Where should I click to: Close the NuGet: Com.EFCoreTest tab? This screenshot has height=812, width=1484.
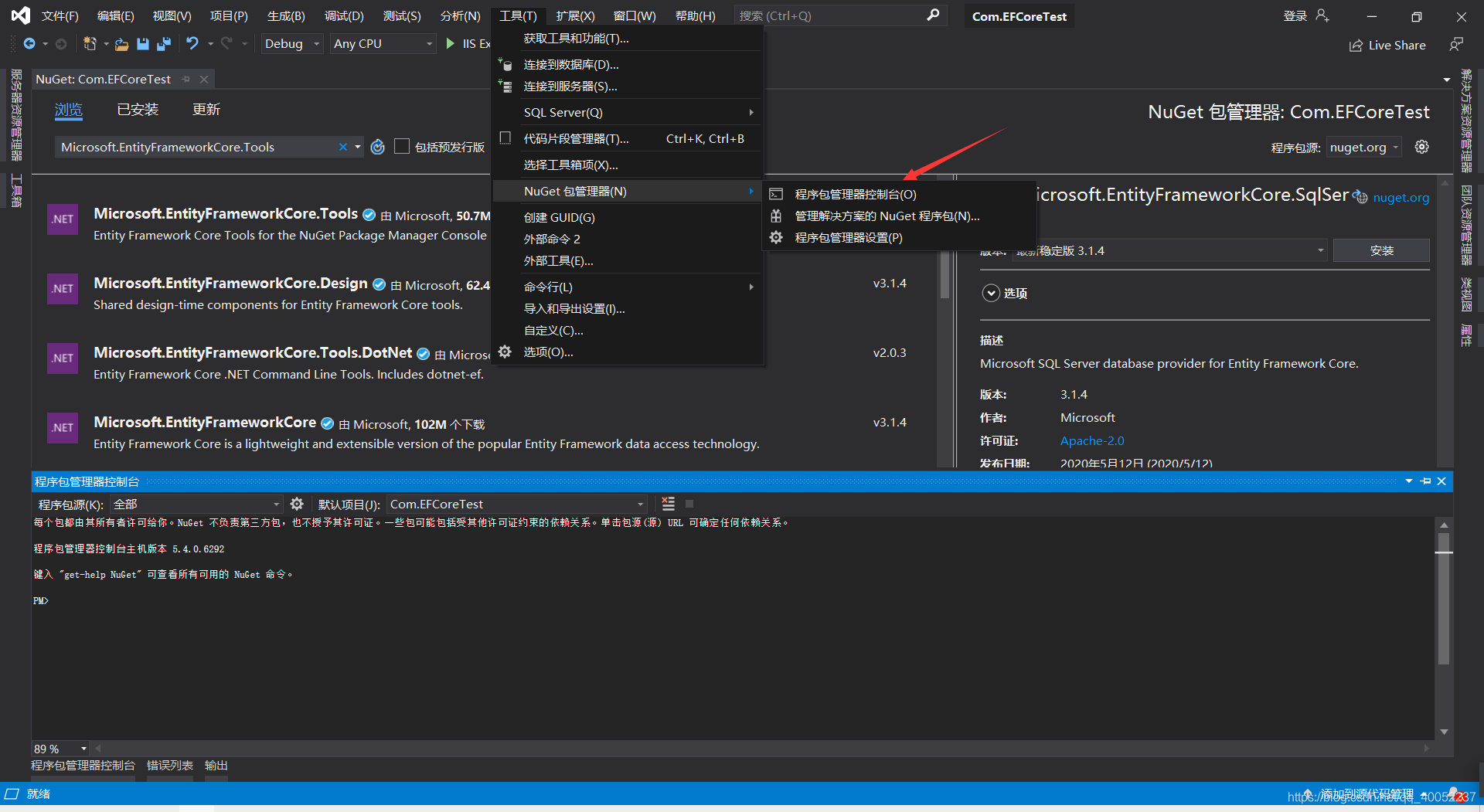click(204, 79)
